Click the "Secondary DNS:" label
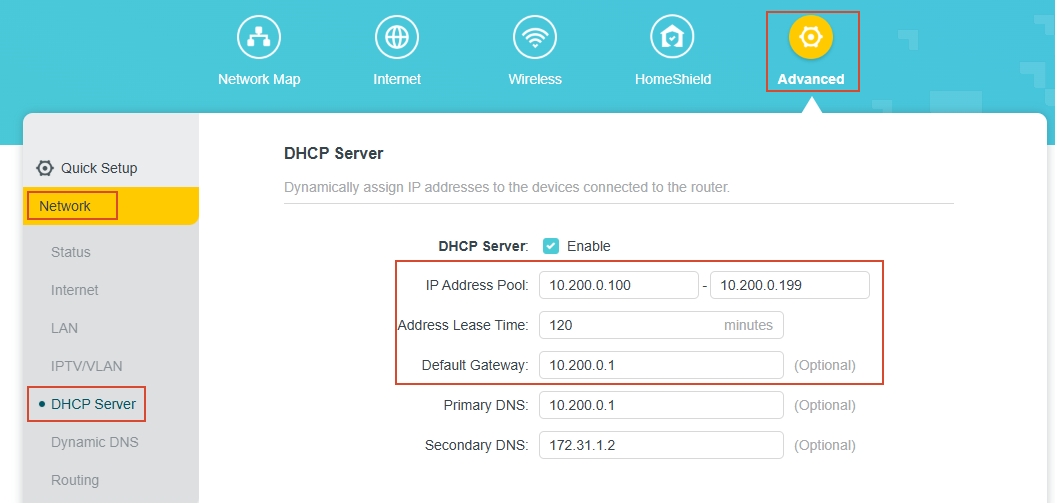The height and width of the screenshot is (503, 1055). point(476,445)
